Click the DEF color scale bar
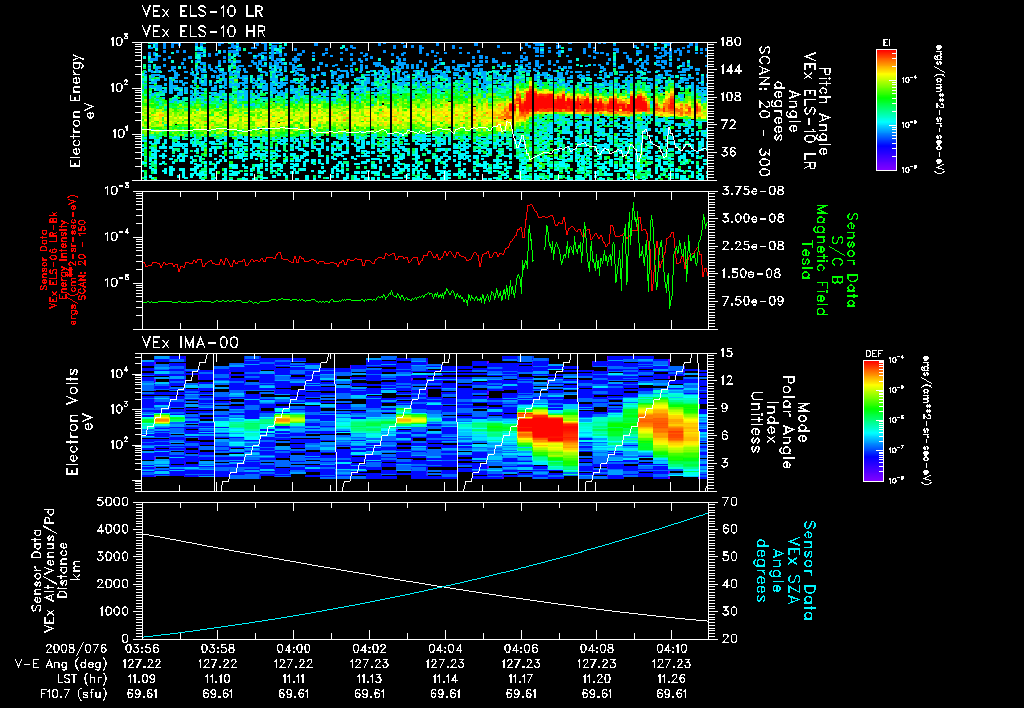This screenshot has width=1024, height=708. (873, 421)
